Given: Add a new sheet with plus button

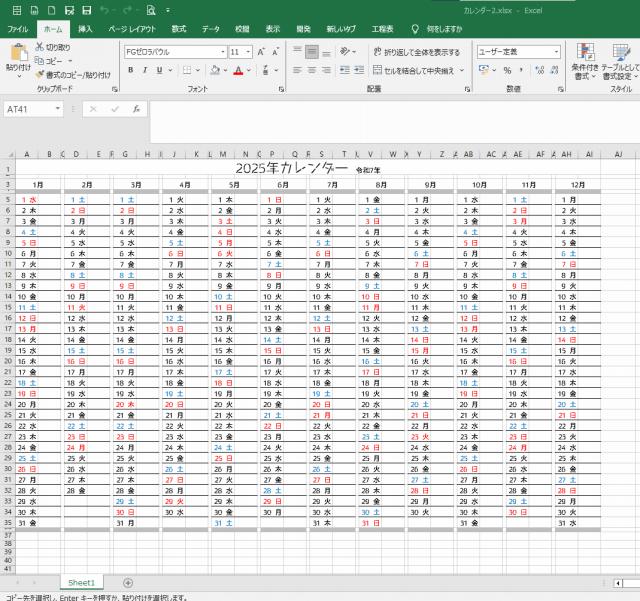Looking at the screenshot, I should coord(128,582).
